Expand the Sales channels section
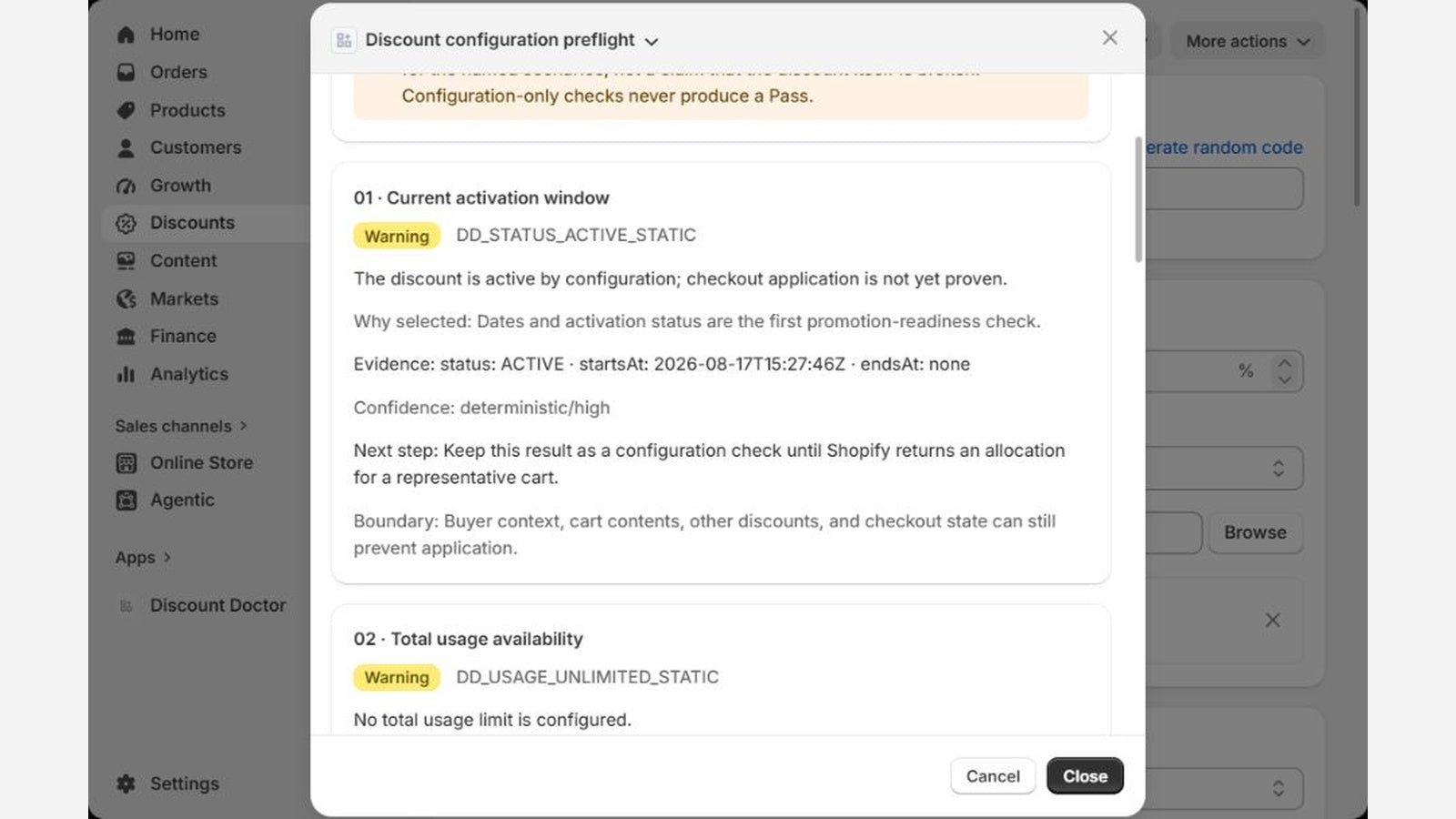This screenshot has width=1456, height=819. click(x=181, y=426)
